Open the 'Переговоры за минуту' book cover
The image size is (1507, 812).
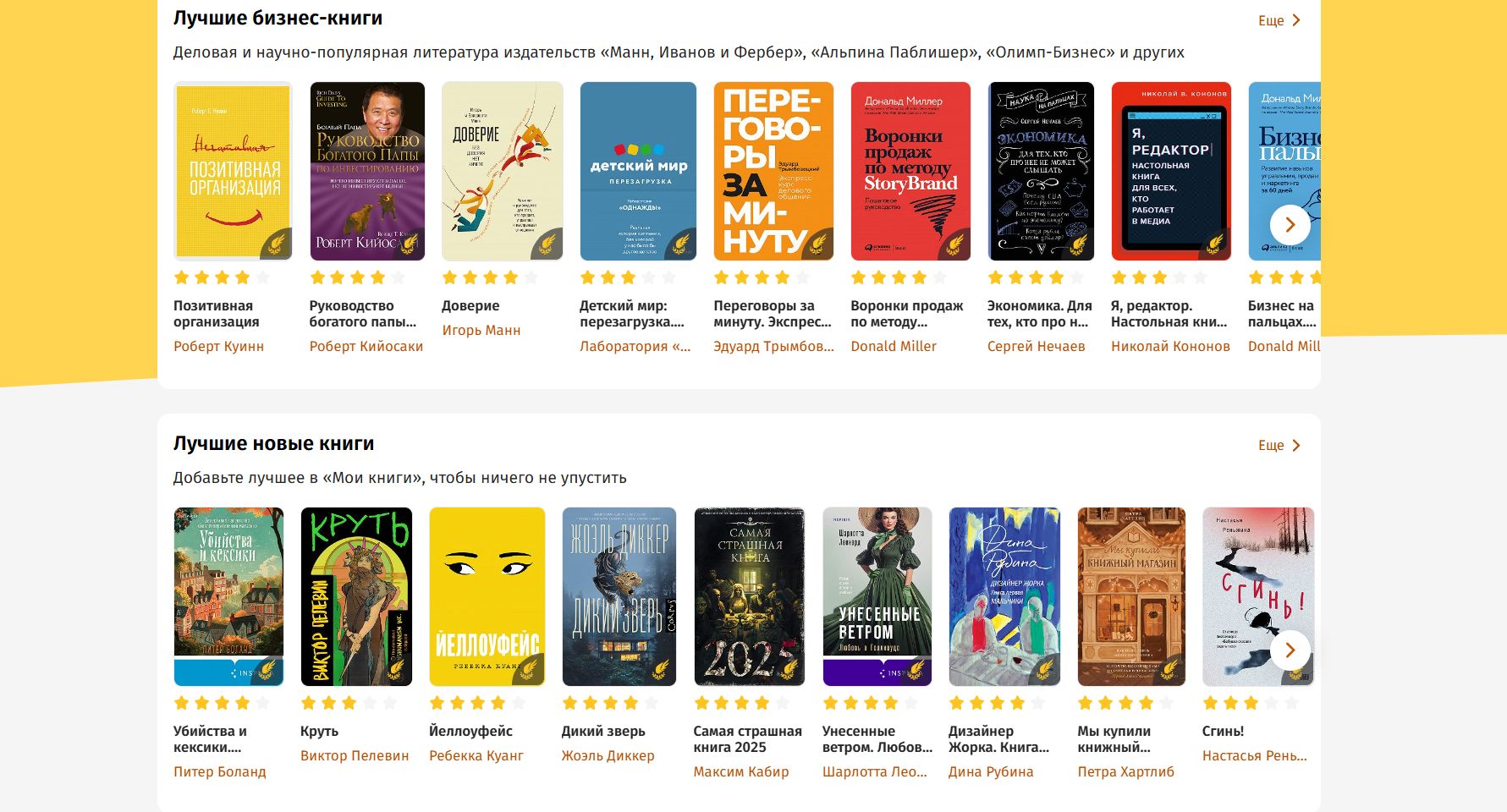773,171
